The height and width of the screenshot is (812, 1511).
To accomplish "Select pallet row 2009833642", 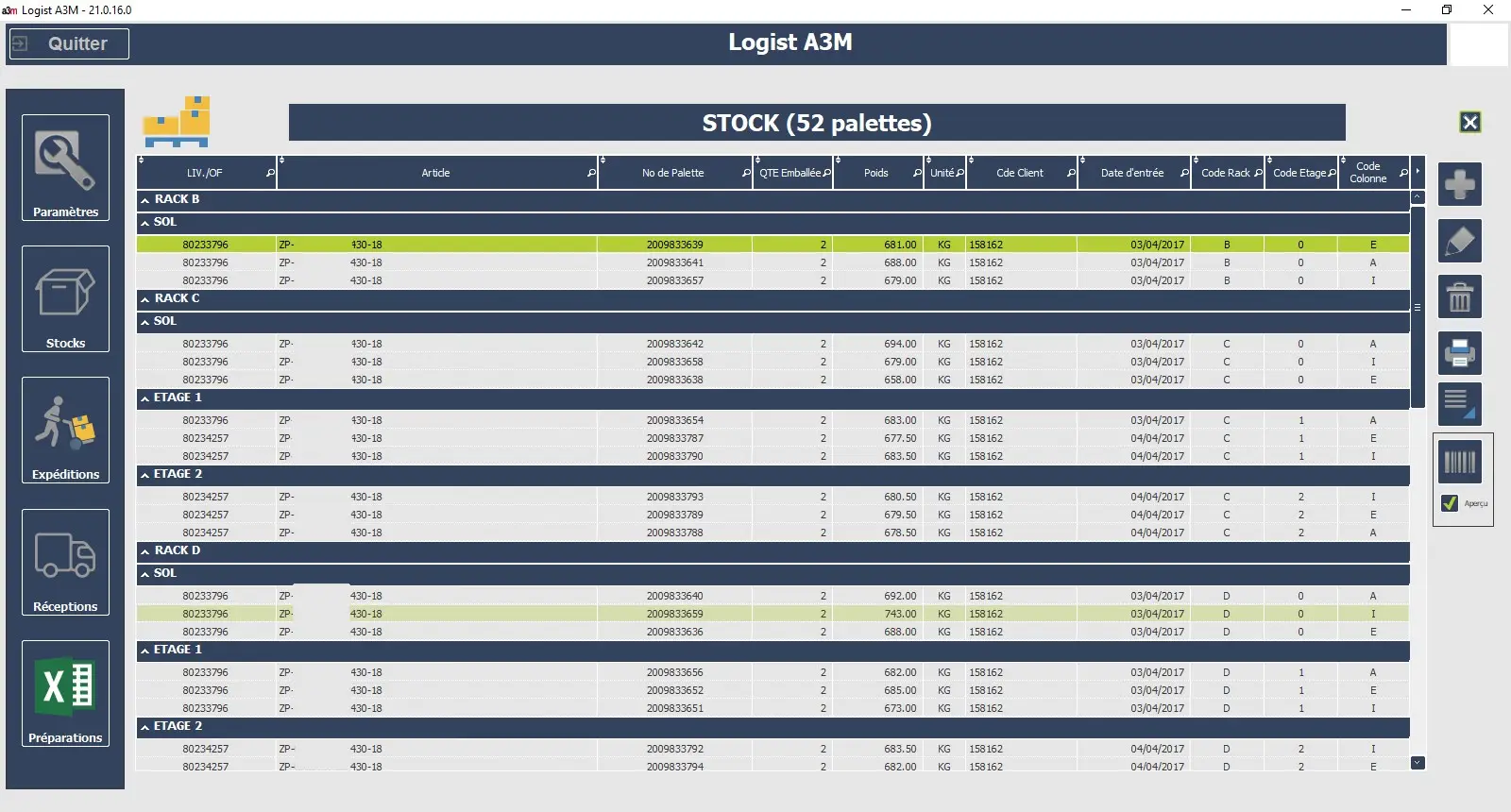I will click(772, 344).
